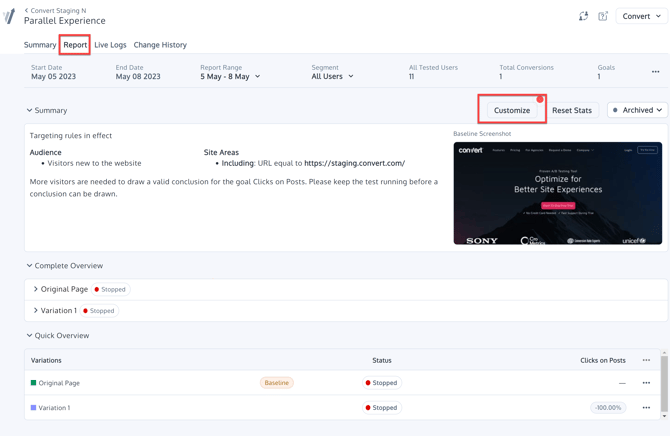Image resolution: width=670 pixels, height=436 pixels.
Task: Collapse the Summary section
Action: click(30, 110)
